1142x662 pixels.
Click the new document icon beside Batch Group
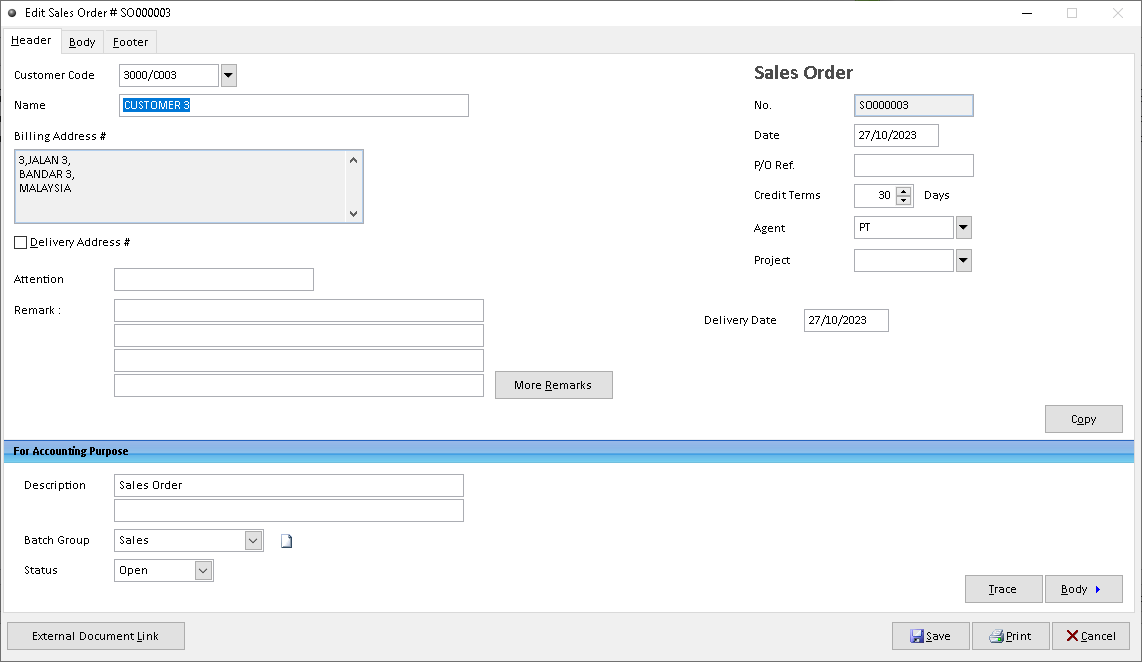click(287, 540)
